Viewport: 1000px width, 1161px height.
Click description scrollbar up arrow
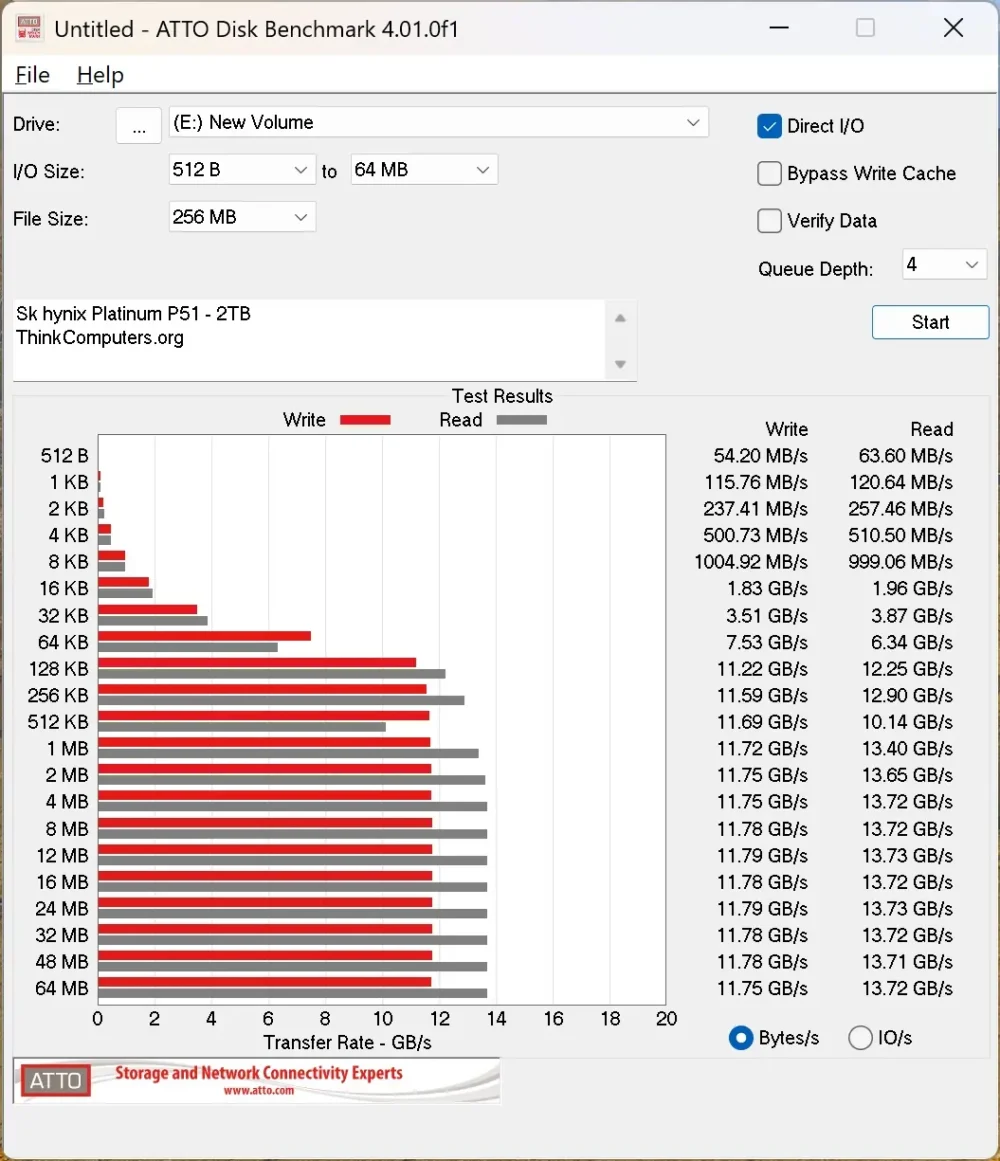pyautogui.click(x=620, y=318)
